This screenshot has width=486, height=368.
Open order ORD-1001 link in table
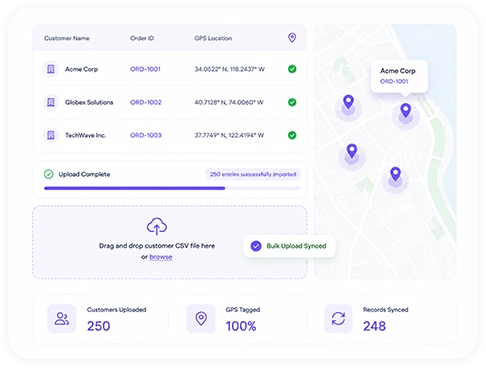pos(145,69)
